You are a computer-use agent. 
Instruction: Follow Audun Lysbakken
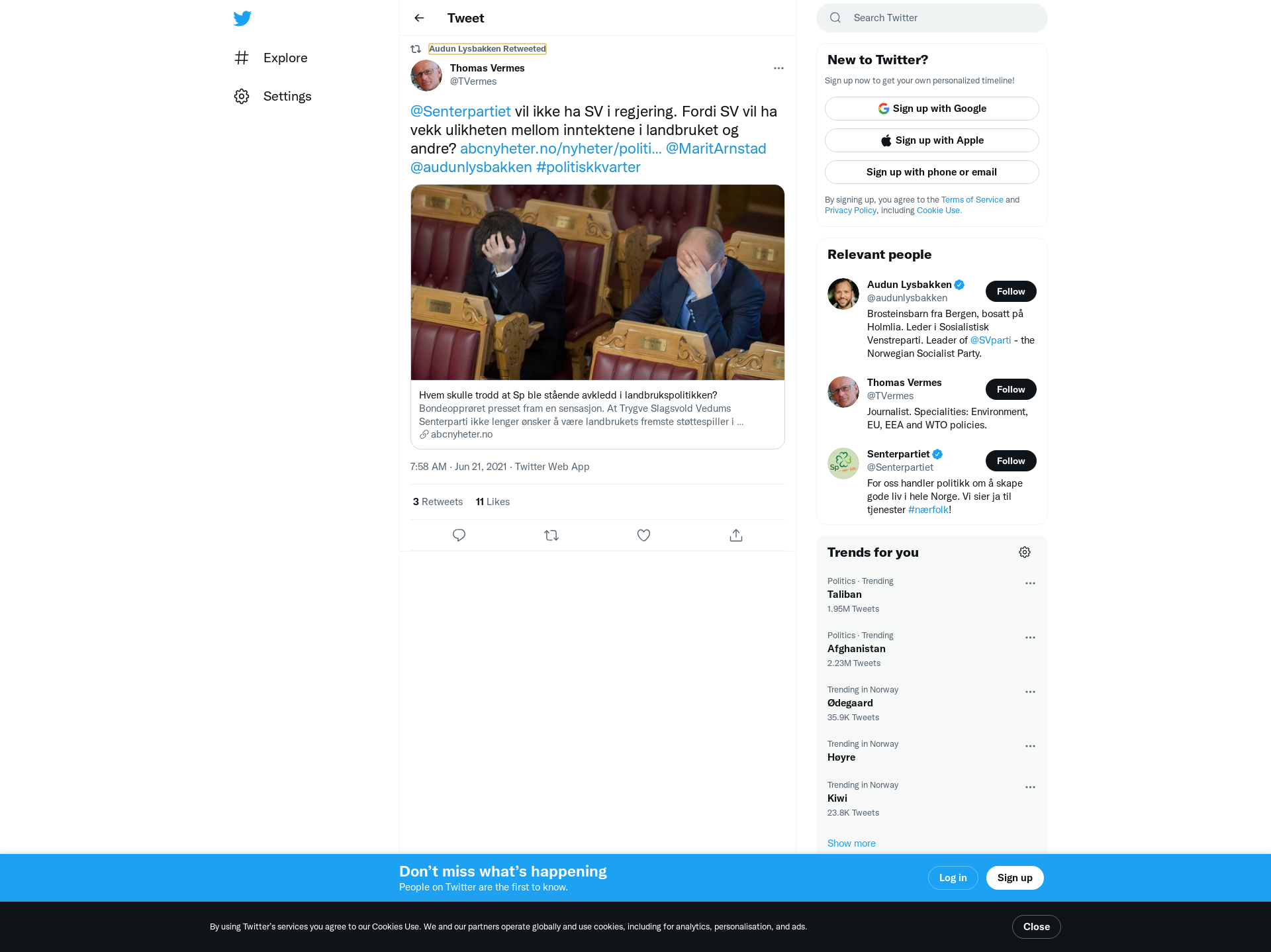click(x=1011, y=291)
